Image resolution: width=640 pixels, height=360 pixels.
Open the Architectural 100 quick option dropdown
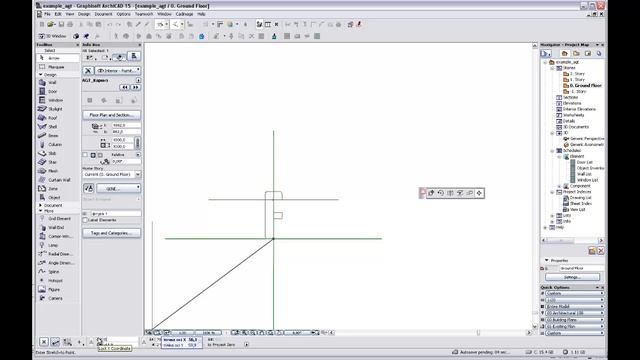[x=575, y=313]
